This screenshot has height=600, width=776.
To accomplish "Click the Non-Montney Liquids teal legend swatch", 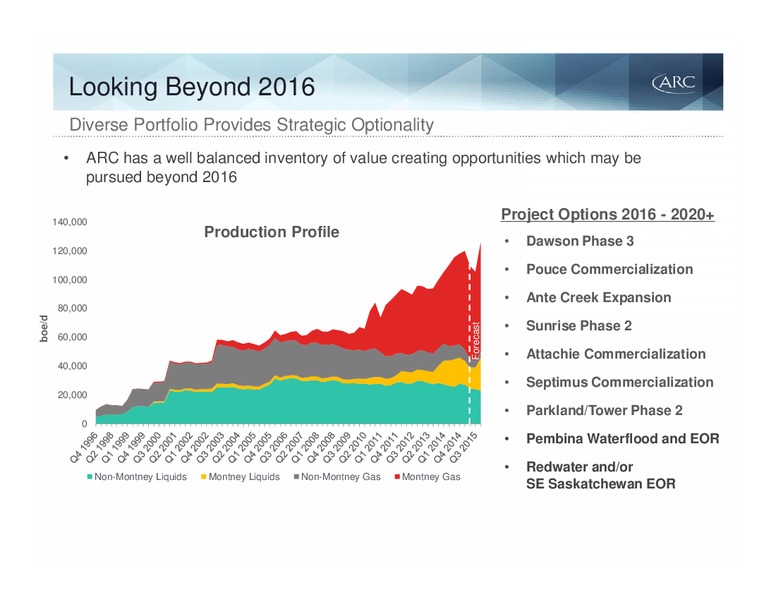I will tap(90, 477).
